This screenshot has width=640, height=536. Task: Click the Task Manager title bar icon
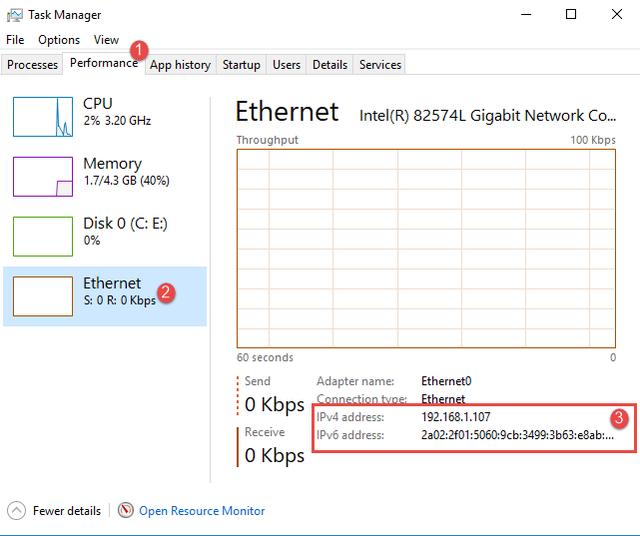coord(15,15)
